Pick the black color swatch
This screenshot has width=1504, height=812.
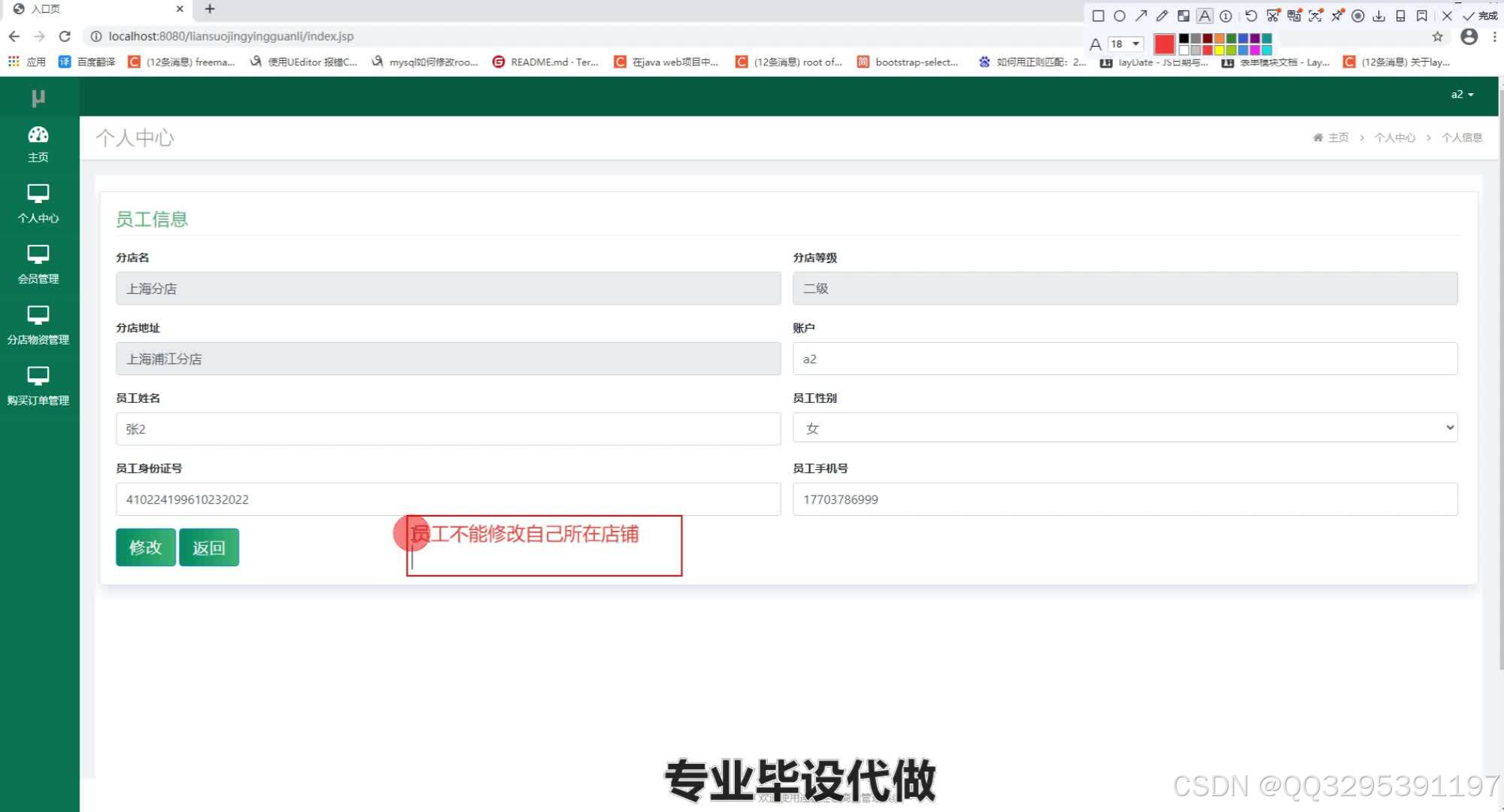coord(1184,38)
